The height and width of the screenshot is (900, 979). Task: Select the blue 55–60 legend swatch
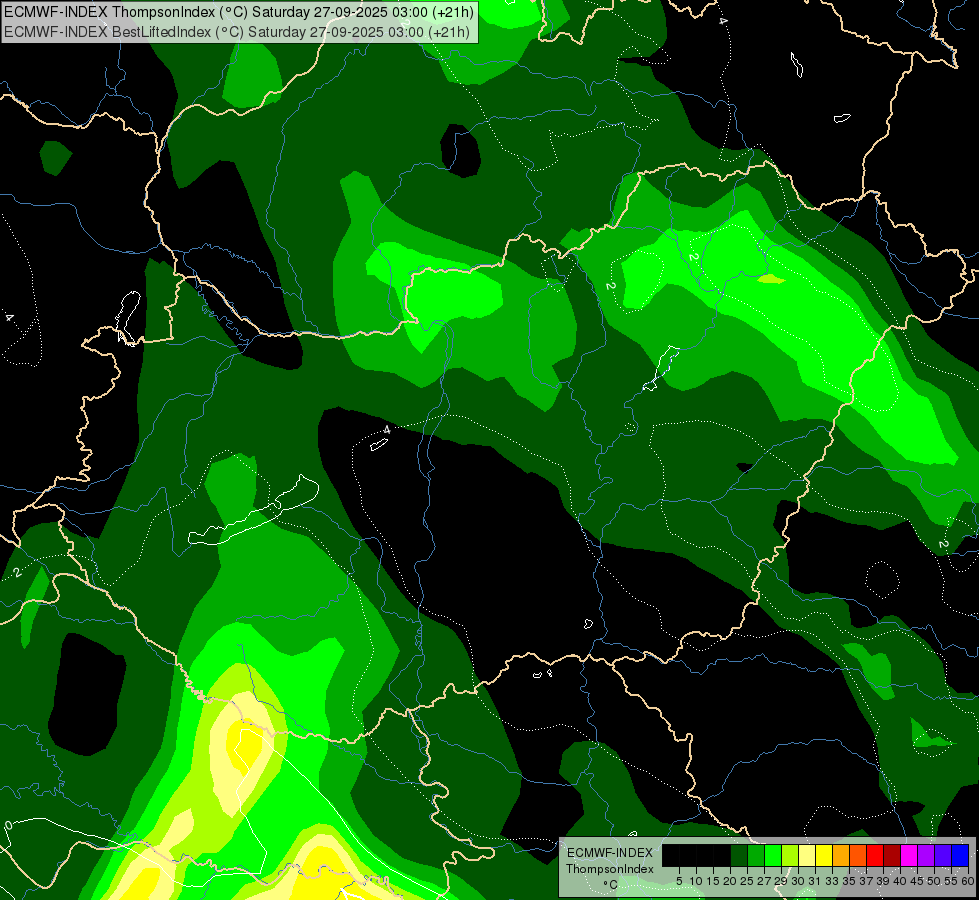point(960,855)
